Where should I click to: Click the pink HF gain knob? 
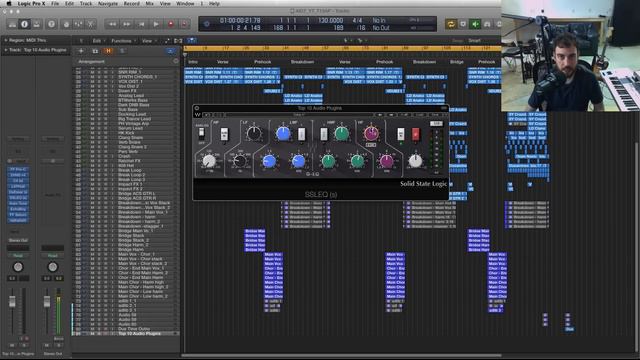tap(371, 133)
